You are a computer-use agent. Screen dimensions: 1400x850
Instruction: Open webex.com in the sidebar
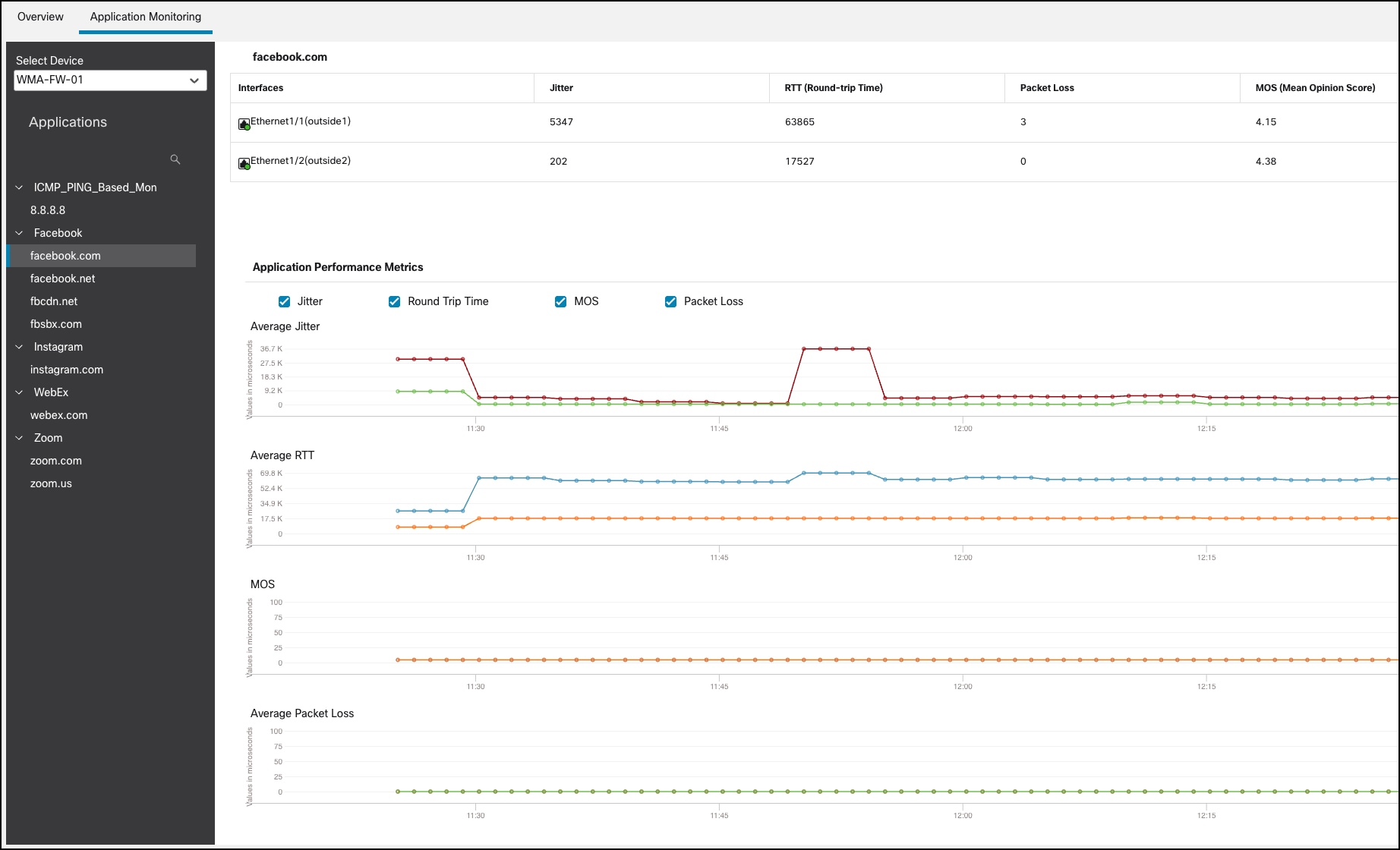pyautogui.click(x=59, y=415)
